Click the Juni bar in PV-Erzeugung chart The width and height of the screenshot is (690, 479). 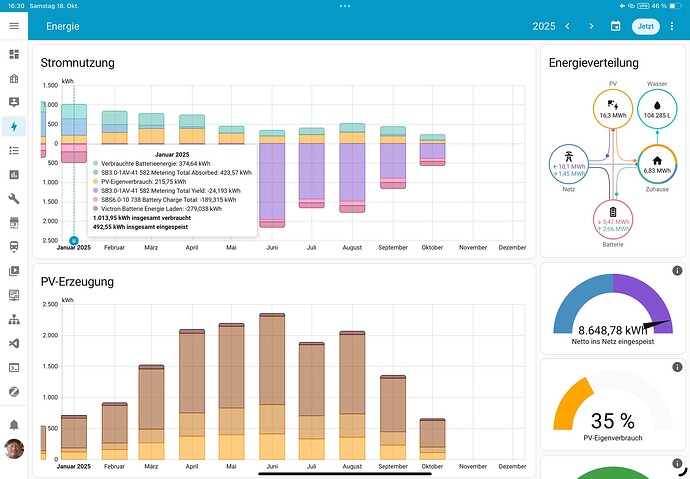pyautogui.click(x=272, y=387)
